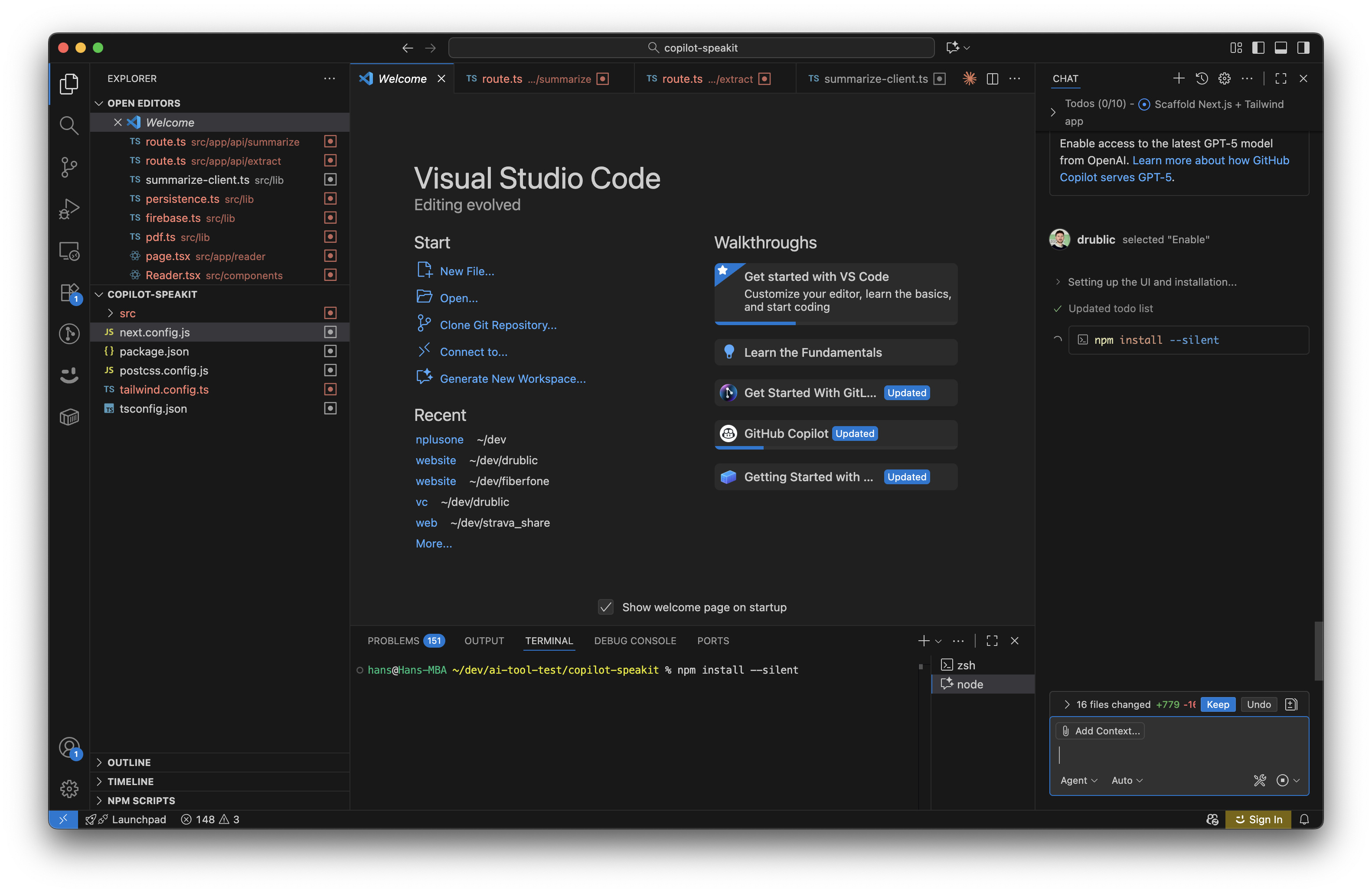Open Configure Tools icon in chat input
Image resolution: width=1372 pixels, height=893 pixels.
click(1260, 780)
